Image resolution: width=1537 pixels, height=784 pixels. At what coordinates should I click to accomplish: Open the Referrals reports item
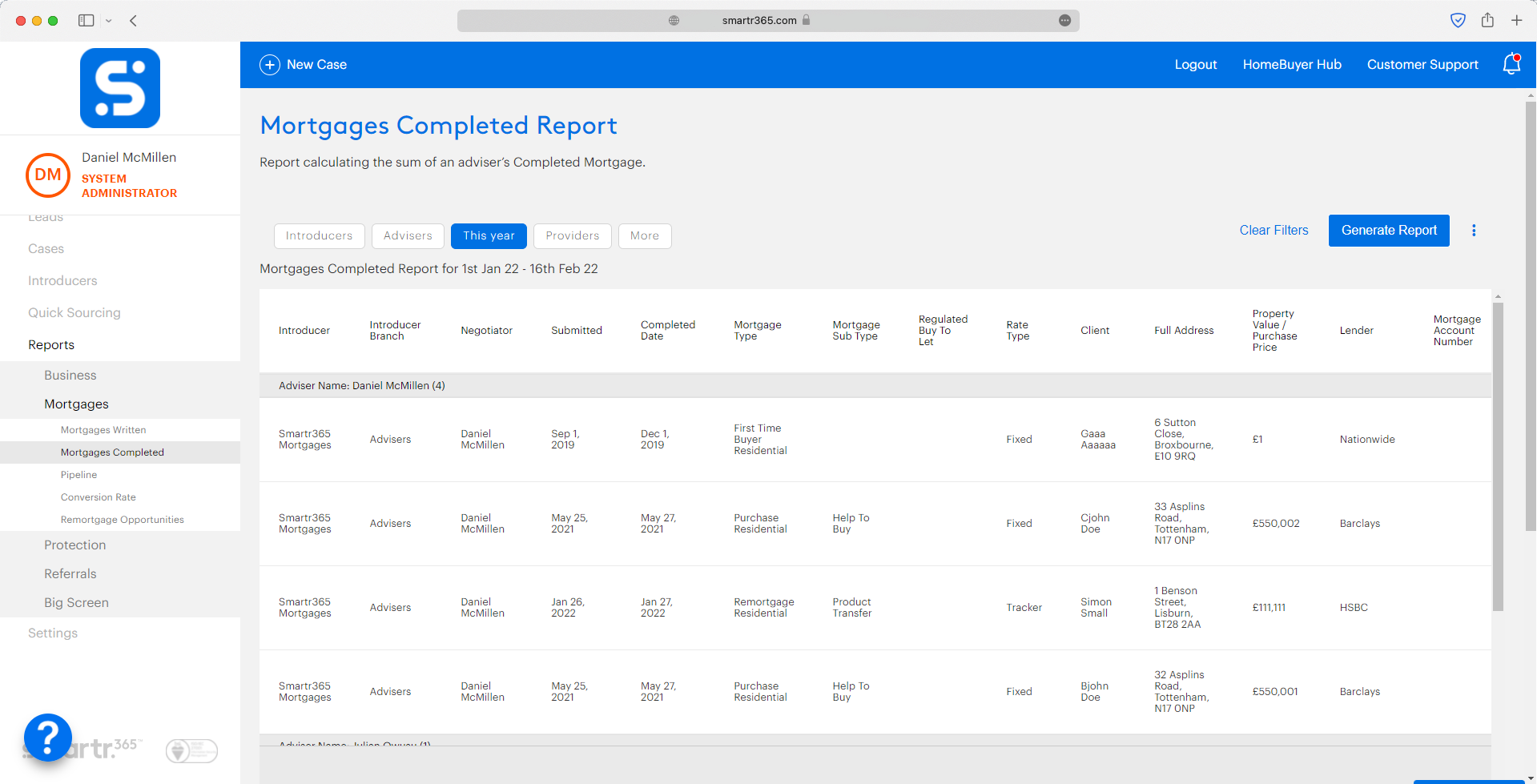pyautogui.click(x=70, y=574)
